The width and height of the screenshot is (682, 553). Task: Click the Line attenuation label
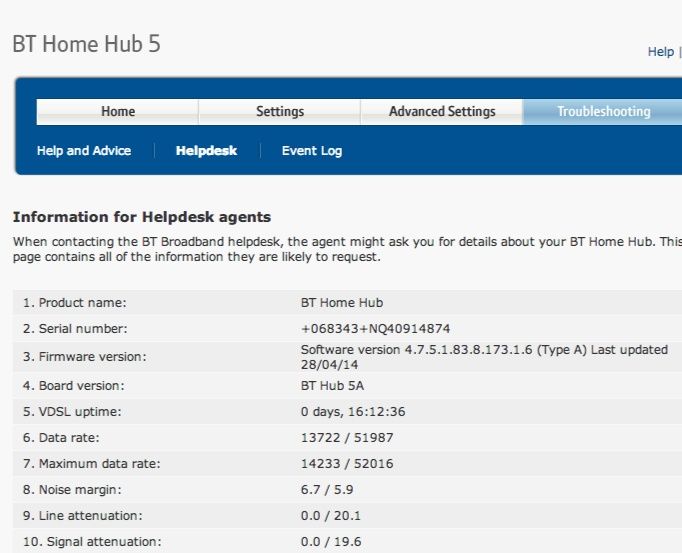(83, 516)
